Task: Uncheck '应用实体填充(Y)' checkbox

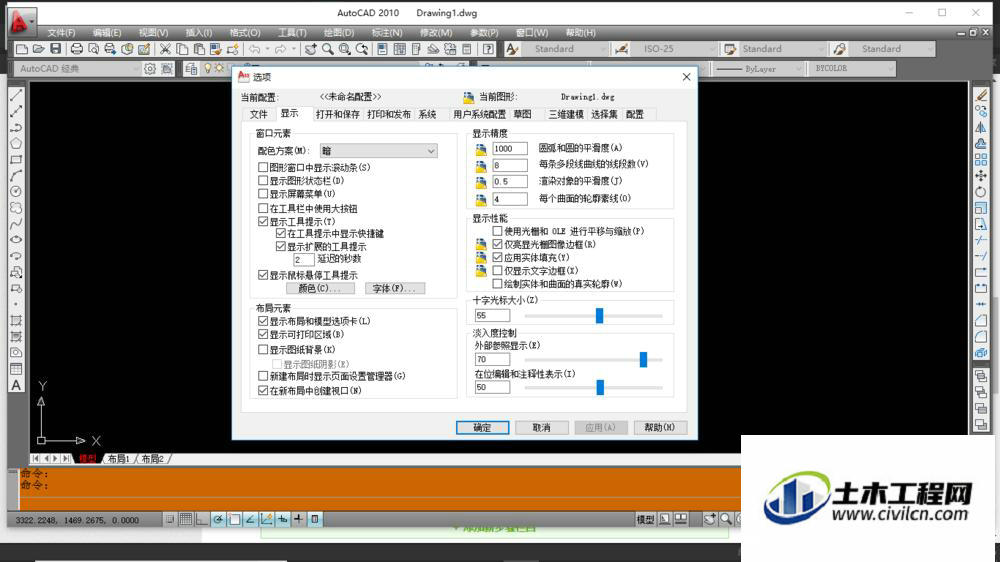Action: point(497,257)
